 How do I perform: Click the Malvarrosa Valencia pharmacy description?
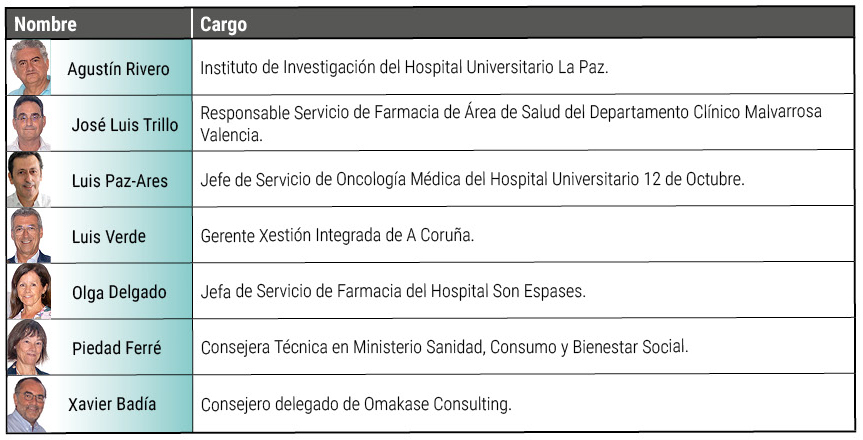click(511, 123)
